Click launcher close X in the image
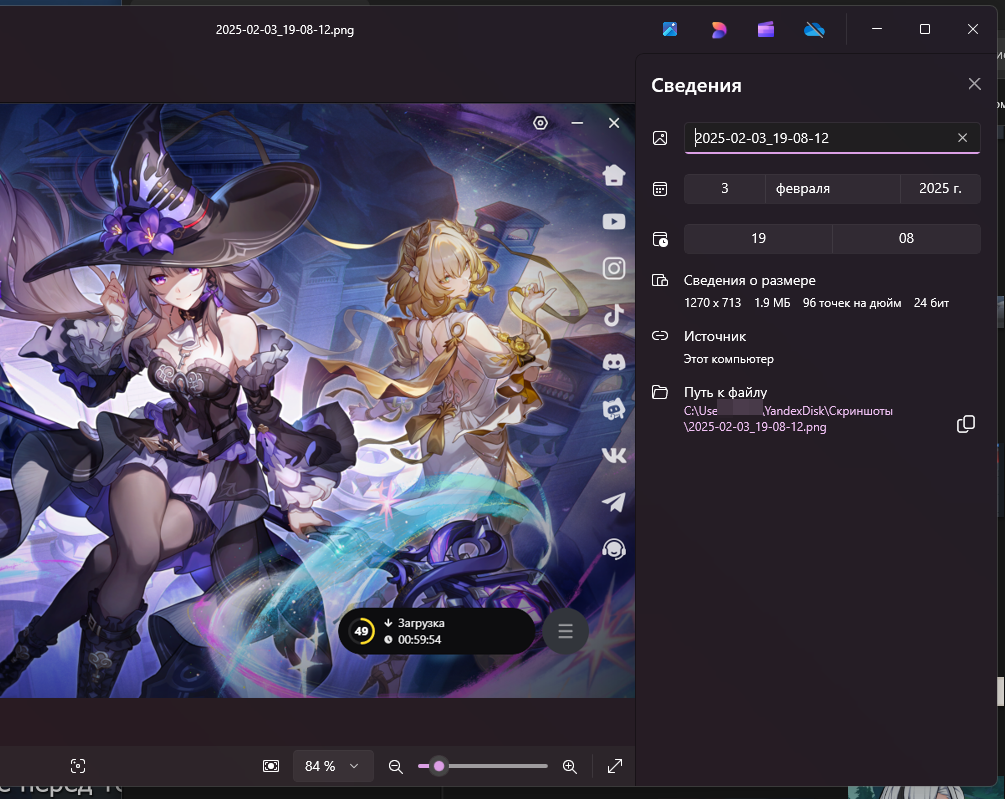 coord(614,122)
